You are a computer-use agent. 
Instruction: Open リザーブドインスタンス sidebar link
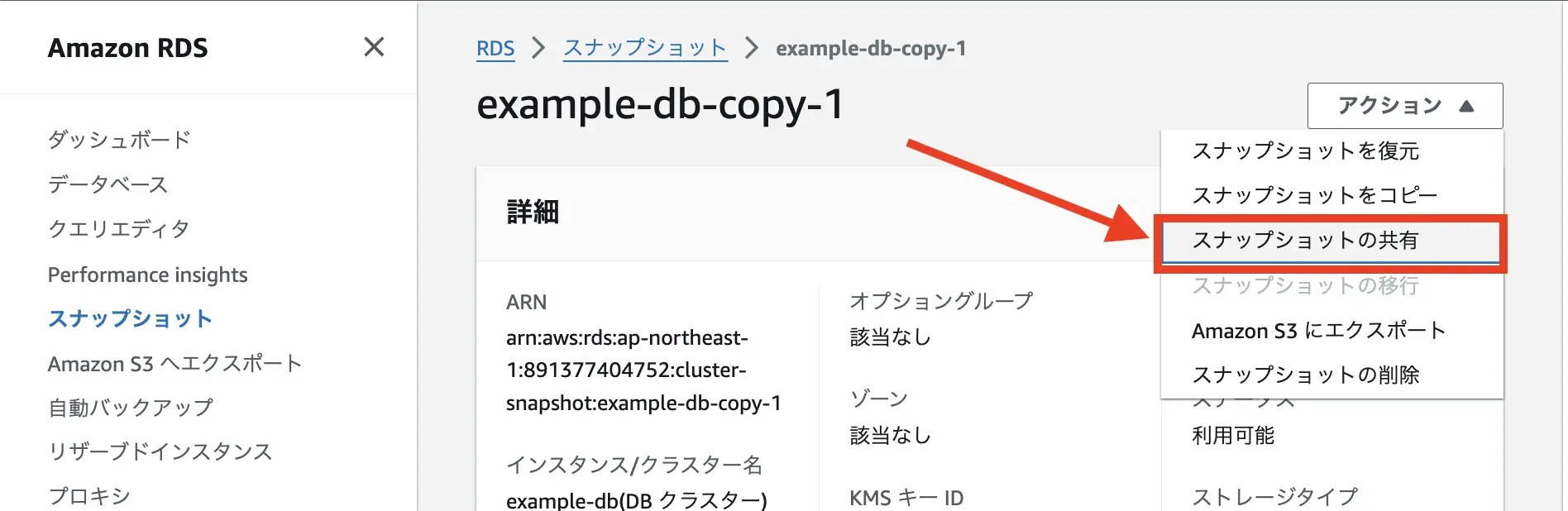(x=160, y=451)
